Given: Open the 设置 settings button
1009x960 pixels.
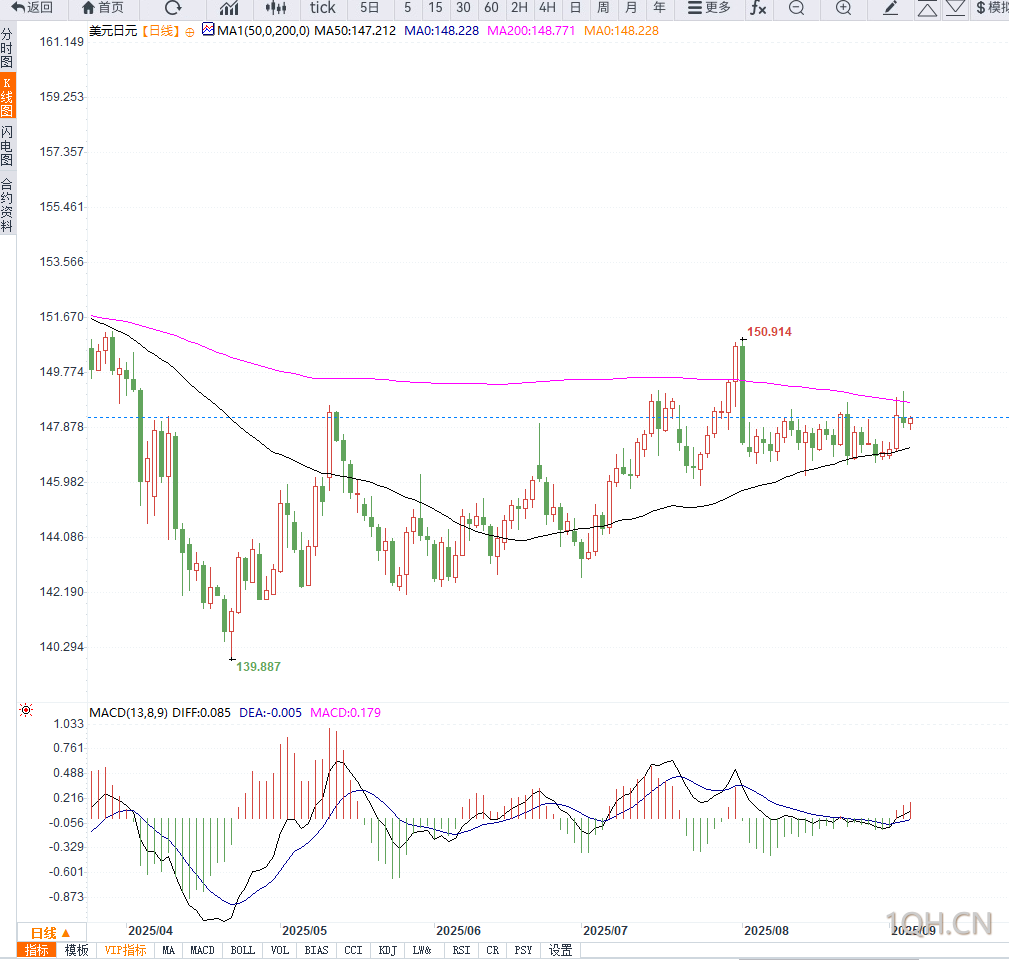Looking at the screenshot, I should click(560, 950).
